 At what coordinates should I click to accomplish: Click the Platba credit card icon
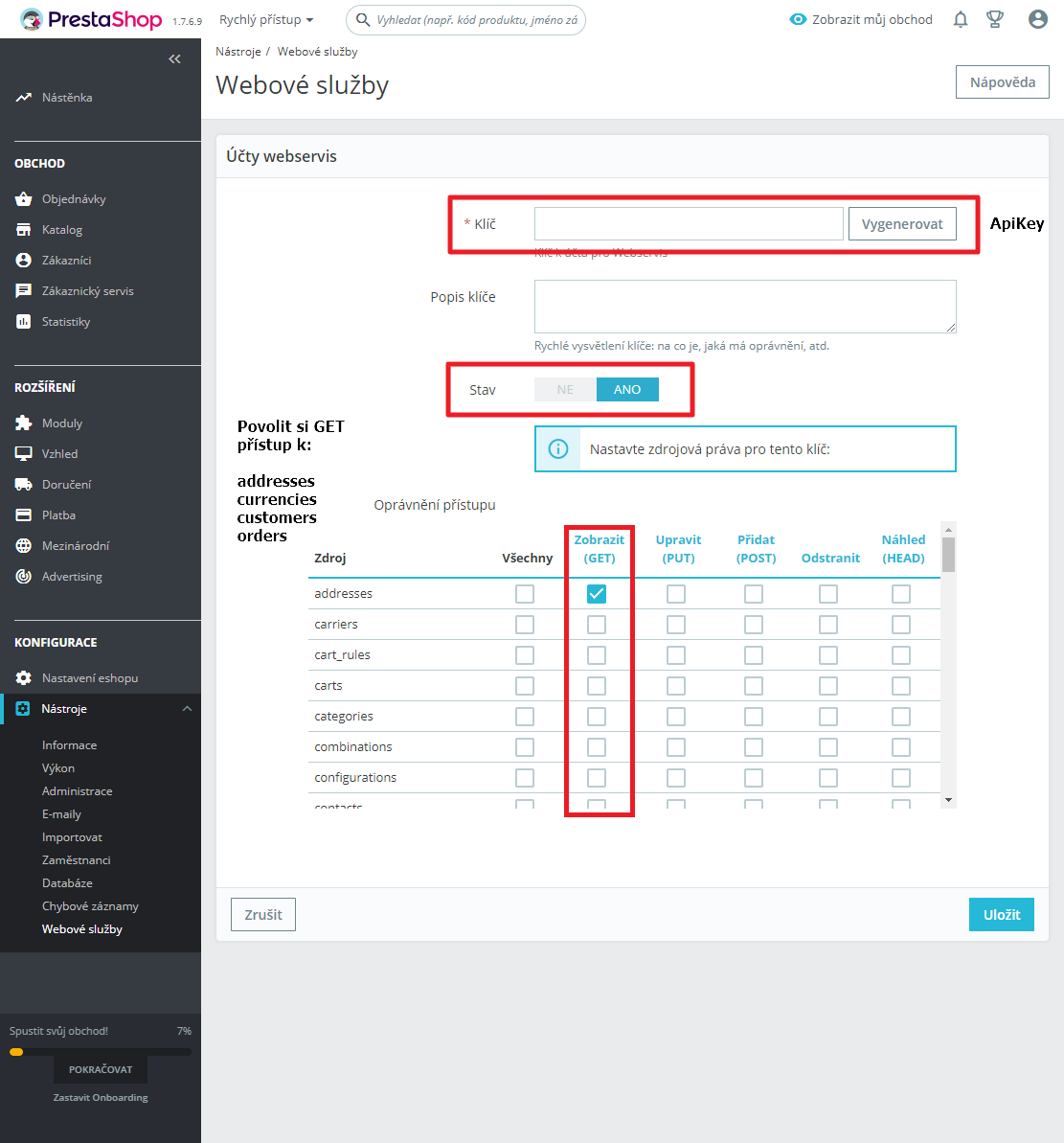click(23, 514)
